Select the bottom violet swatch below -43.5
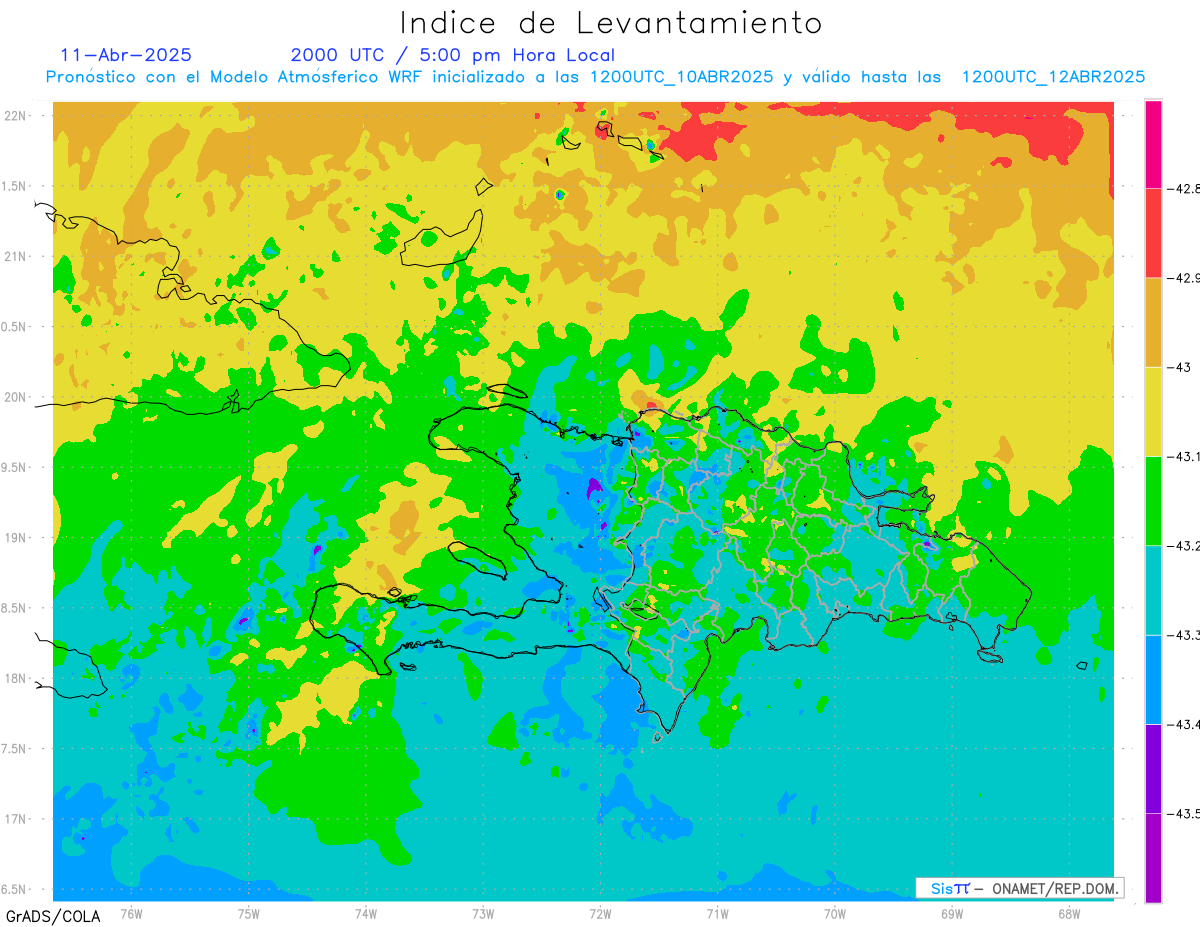 click(1153, 857)
